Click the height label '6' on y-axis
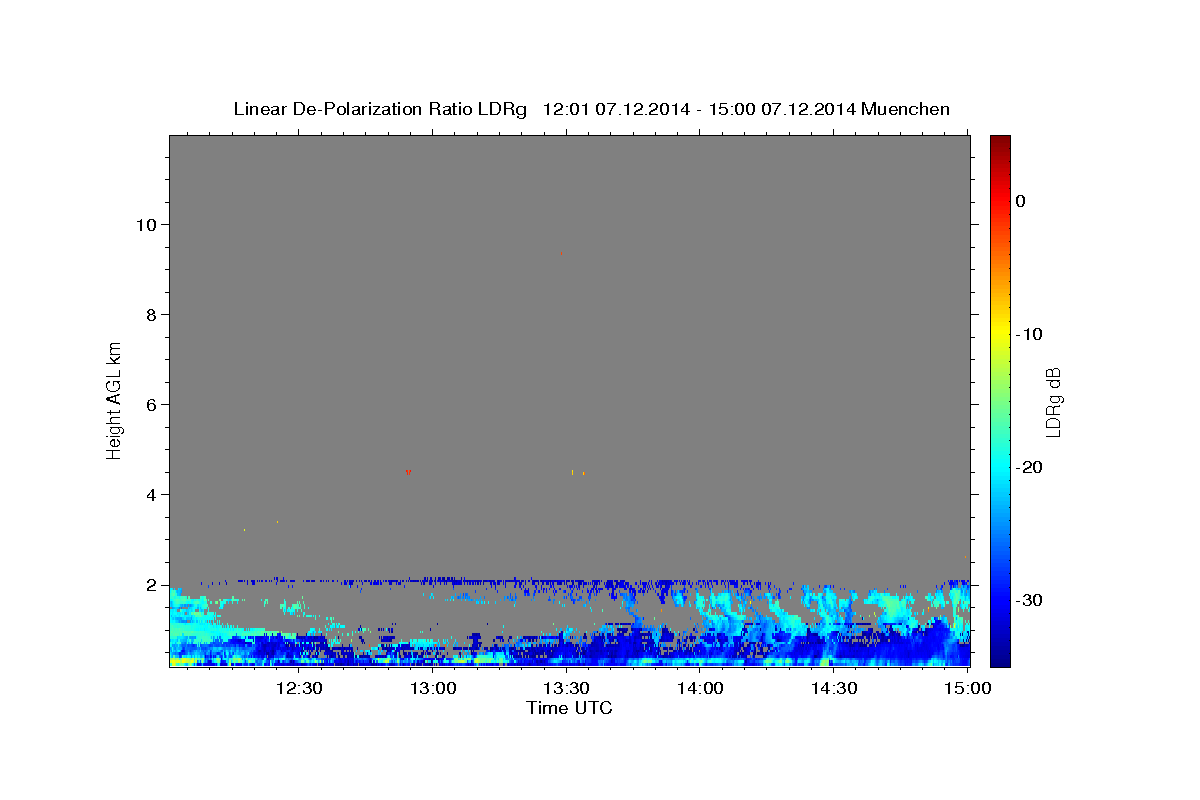Viewport: 1200px width, 800px height. pos(151,405)
